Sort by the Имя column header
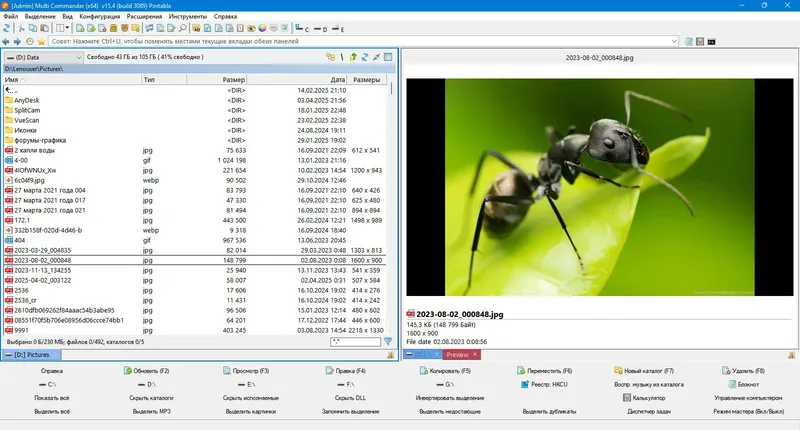 72,80
